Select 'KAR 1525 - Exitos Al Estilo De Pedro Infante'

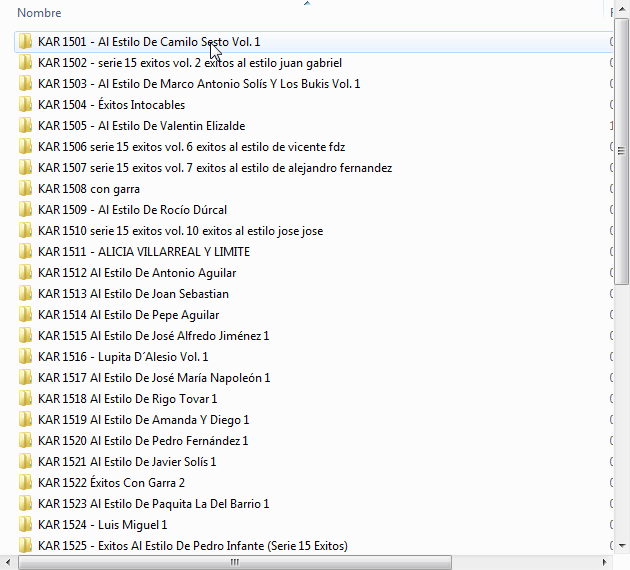pyautogui.click(x=193, y=545)
